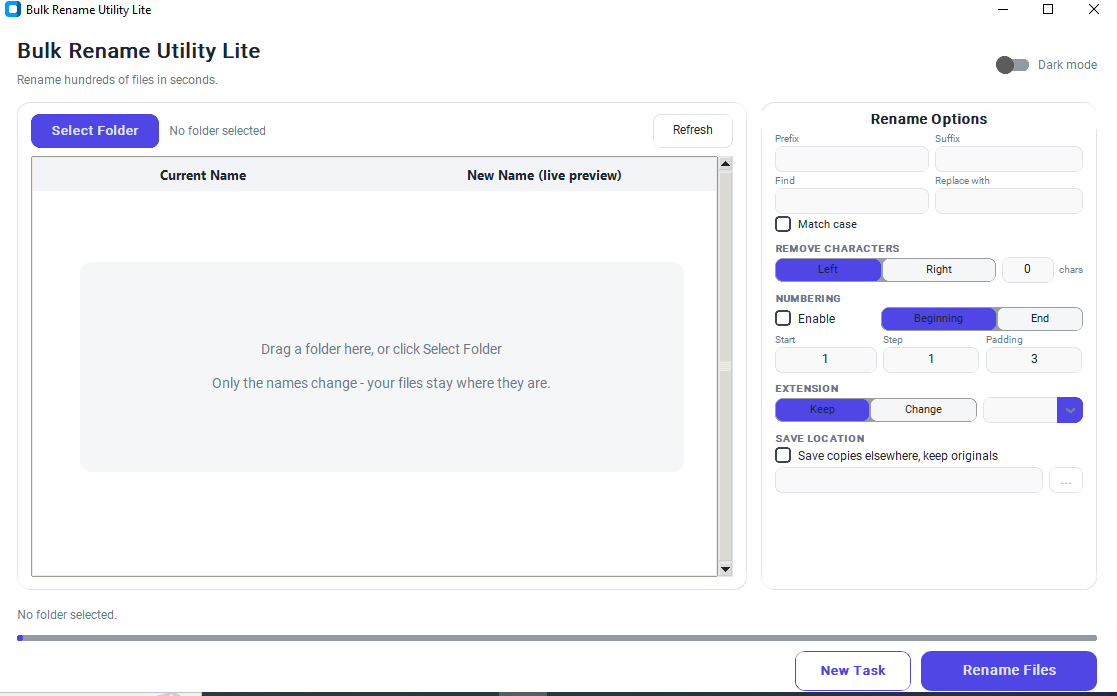The width and height of the screenshot is (1117, 696).
Task: Select Left for remove characters
Action: (828, 269)
